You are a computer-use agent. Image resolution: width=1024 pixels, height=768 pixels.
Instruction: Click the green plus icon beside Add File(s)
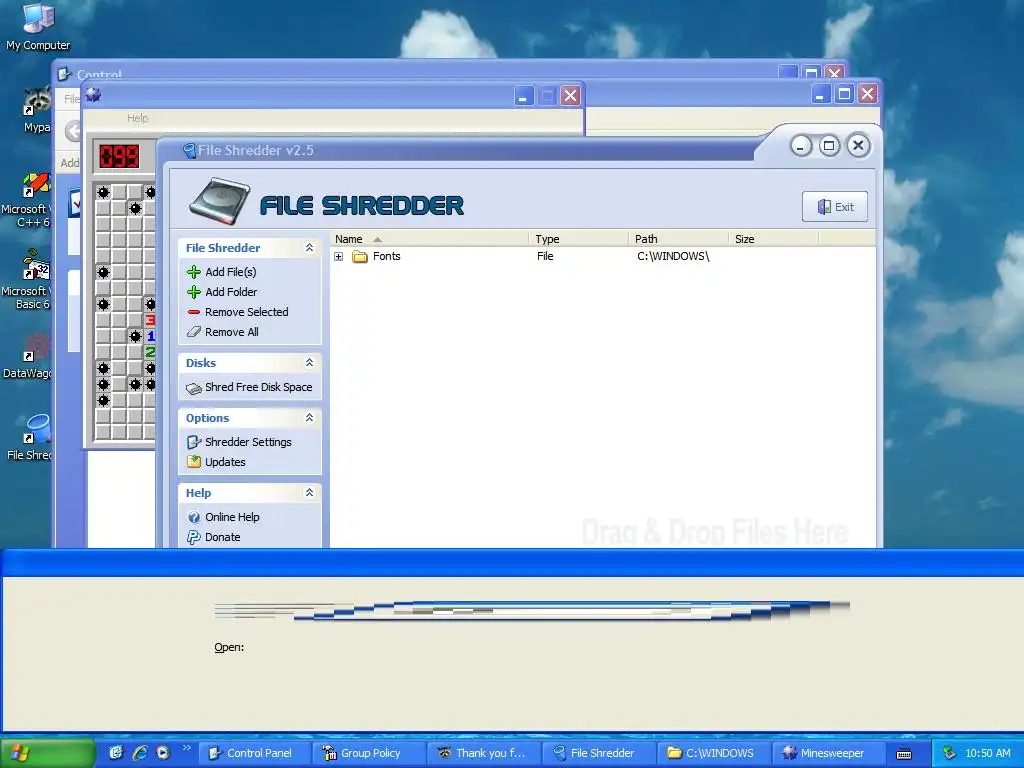(x=194, y=272)
